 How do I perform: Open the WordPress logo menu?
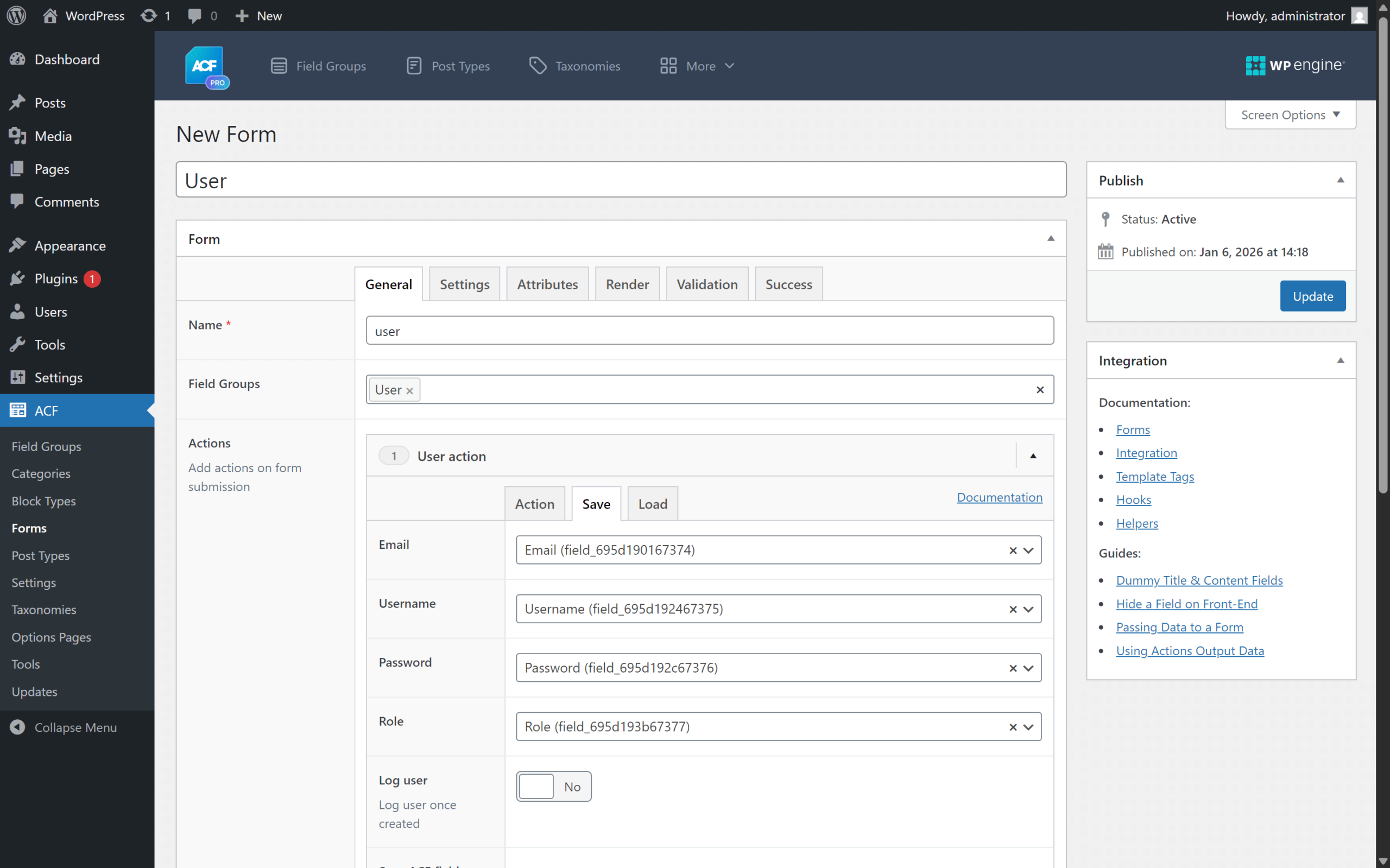[x=16, y=16]
